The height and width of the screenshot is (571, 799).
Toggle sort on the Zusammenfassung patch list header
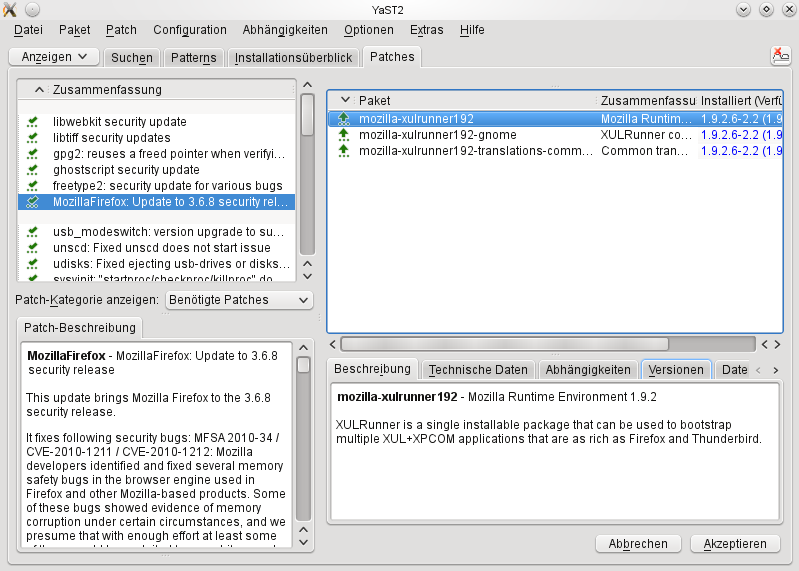pos(156,90)
